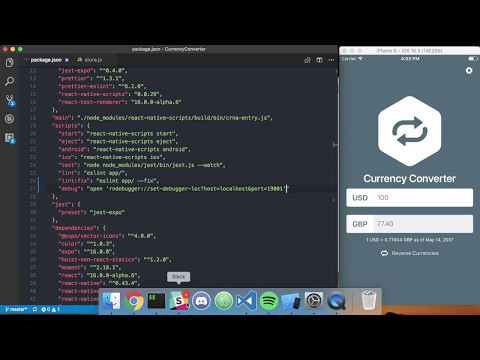
Task: Open Spotify from the dock
Action: (x=269, y=301)
